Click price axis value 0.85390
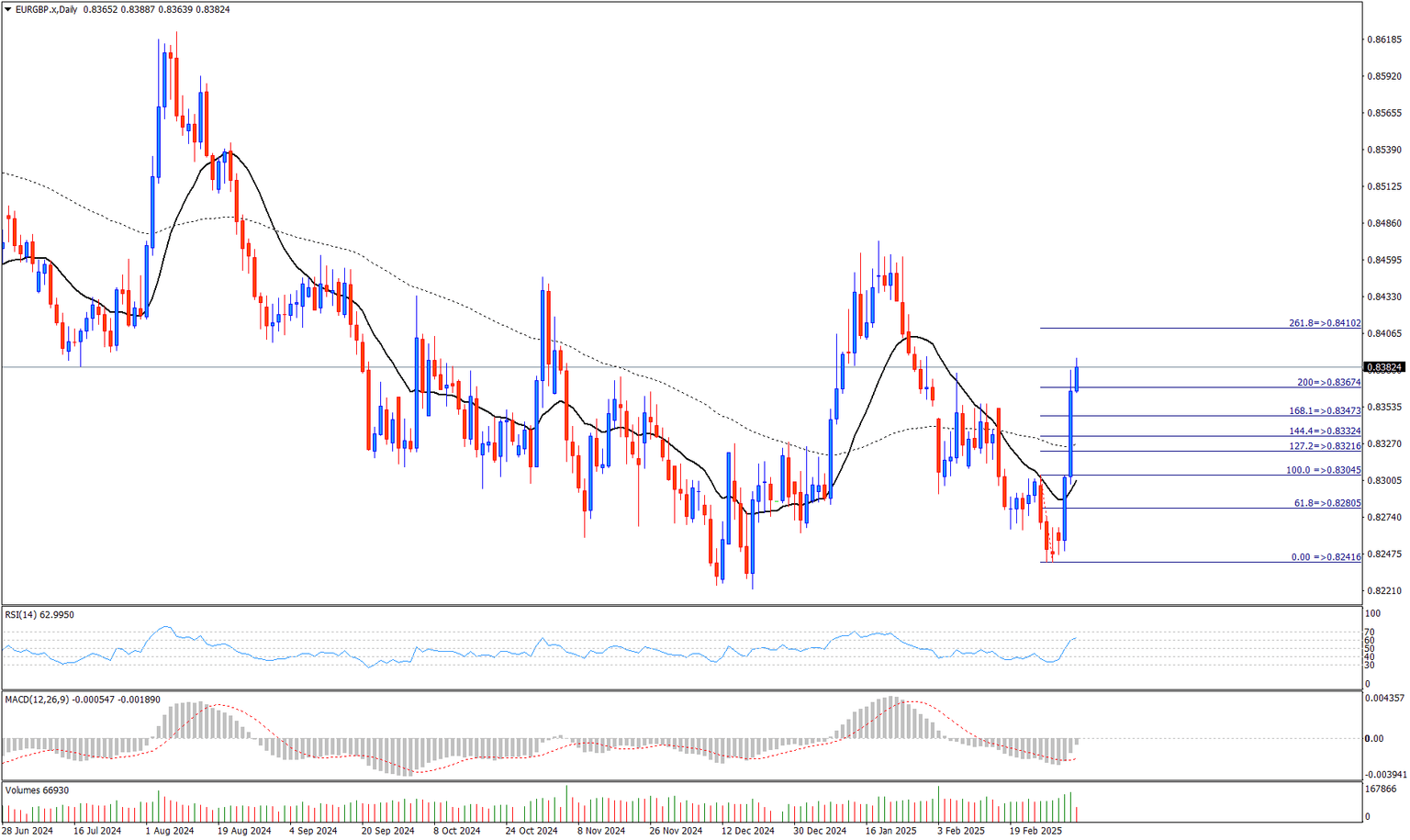Screen dimensions: 1410x840 1384,150
